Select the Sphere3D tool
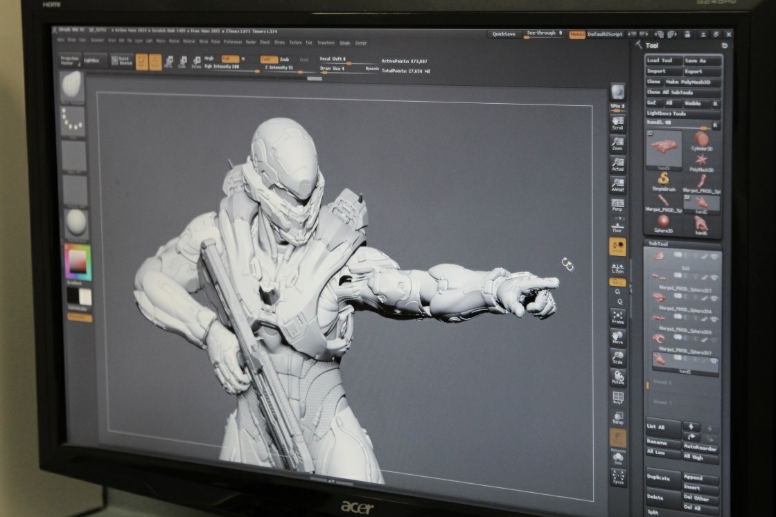The image size is (776, 517). (663, 223)
